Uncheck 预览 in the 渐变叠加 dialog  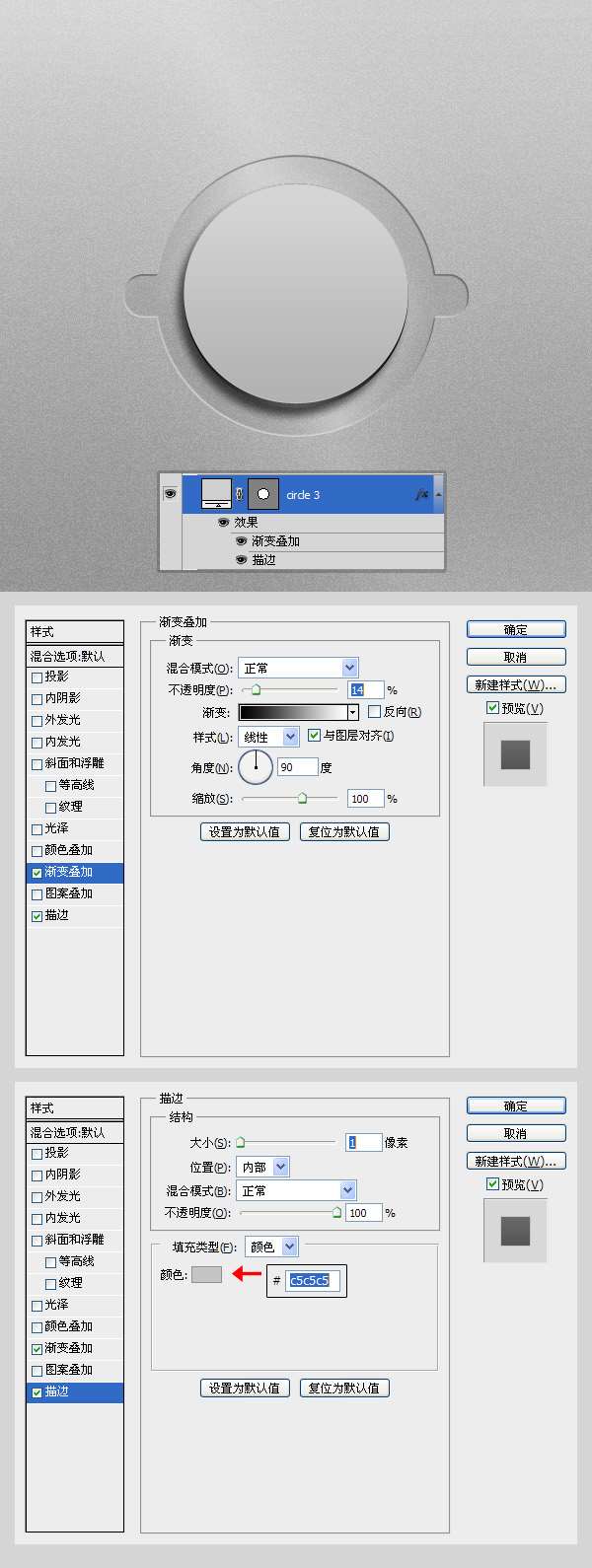pyautogui.click(x=492, y=708)
